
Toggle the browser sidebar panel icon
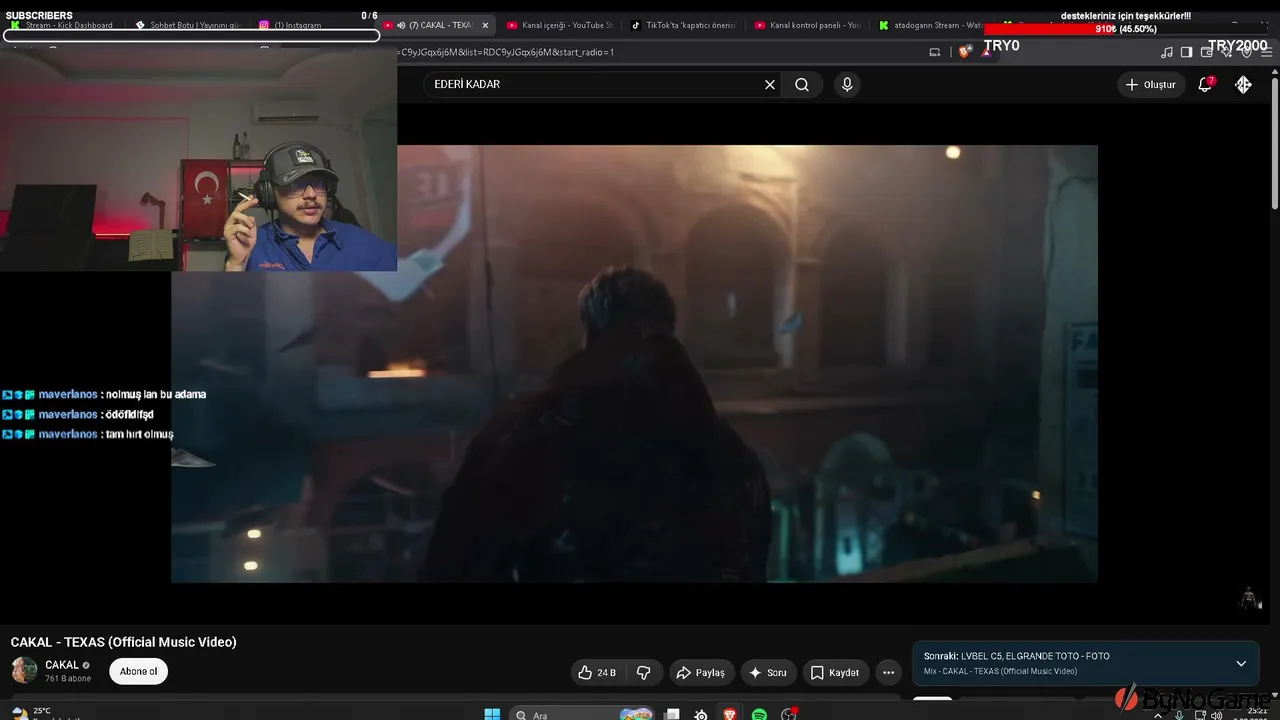pyautogui.click(x=1186, y=52)
